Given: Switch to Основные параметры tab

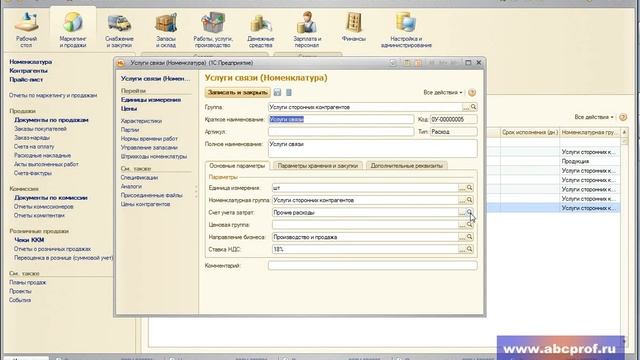Looking at the screenshot, I should coord(237,166).
